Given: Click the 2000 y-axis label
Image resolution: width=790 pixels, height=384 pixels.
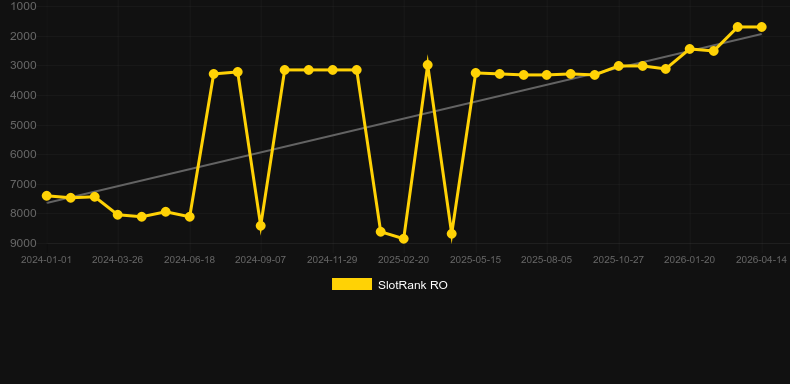Looking at the screenshot, I should tap(23, 36).
